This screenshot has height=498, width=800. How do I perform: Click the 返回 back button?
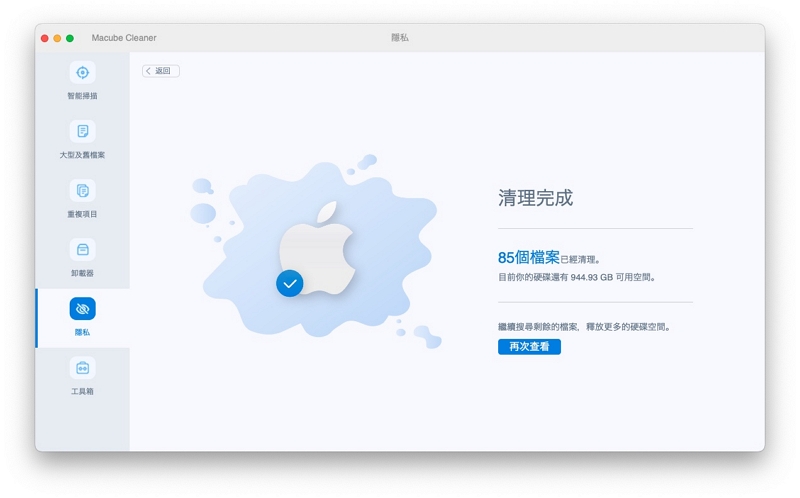pos(161,71)
